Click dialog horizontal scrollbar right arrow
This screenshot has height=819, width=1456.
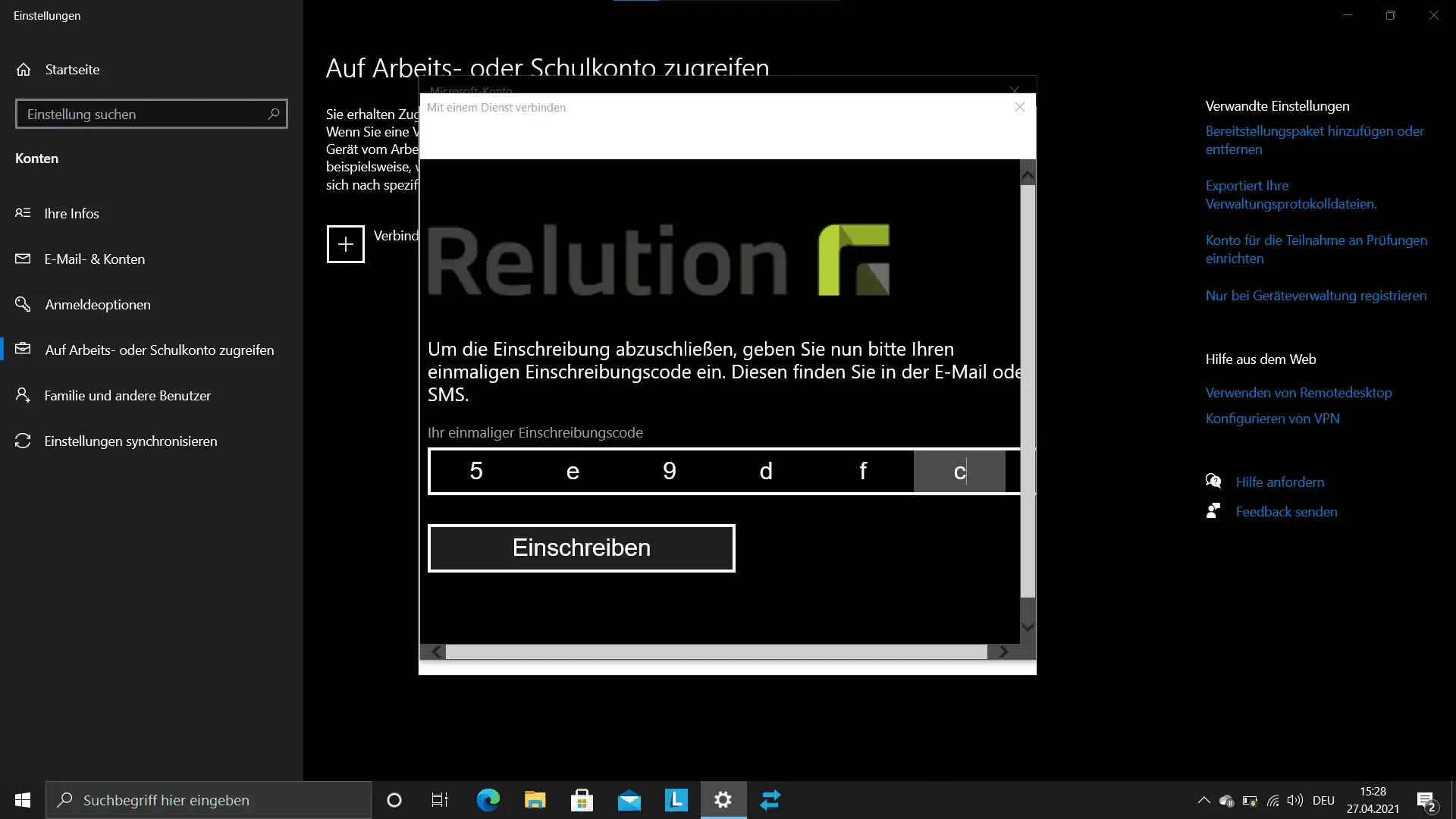(1003, 651)
